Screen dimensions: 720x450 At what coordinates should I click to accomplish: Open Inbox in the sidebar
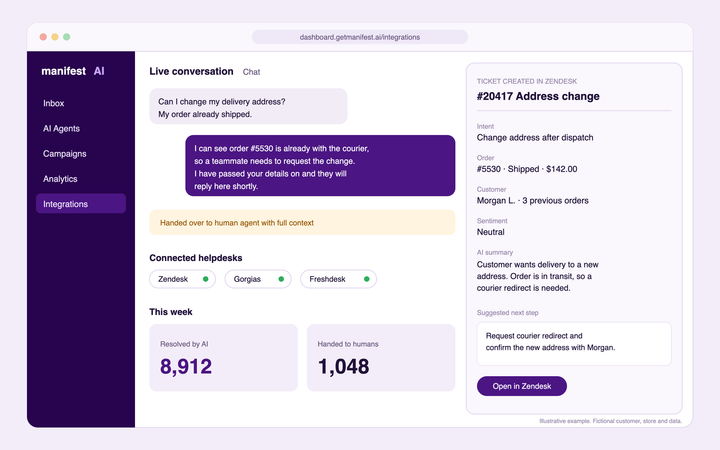(54, 103)
